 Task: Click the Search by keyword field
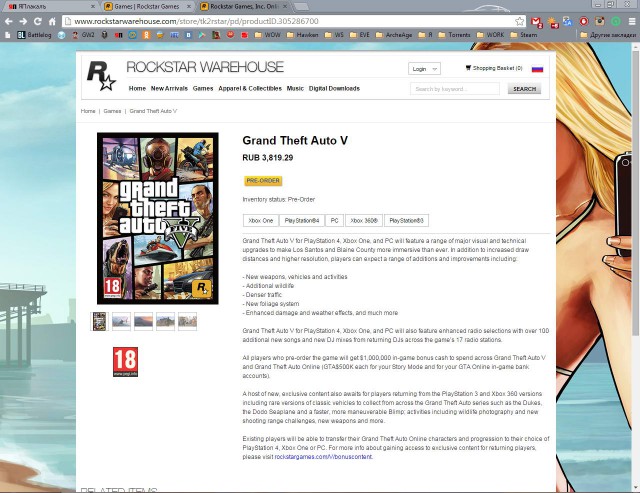(455, 89)
